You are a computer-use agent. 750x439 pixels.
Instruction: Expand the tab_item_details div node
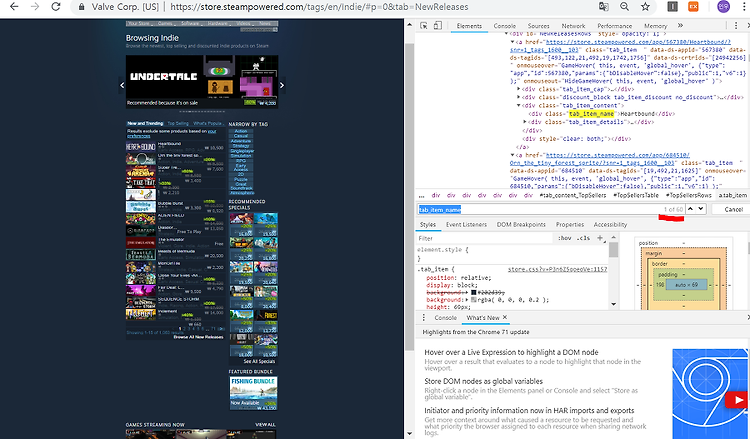point(526,122)
